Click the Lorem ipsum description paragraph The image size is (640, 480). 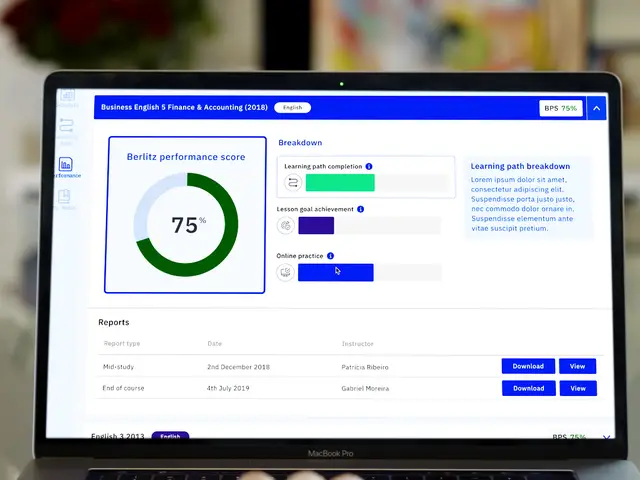tap(522, 204)
